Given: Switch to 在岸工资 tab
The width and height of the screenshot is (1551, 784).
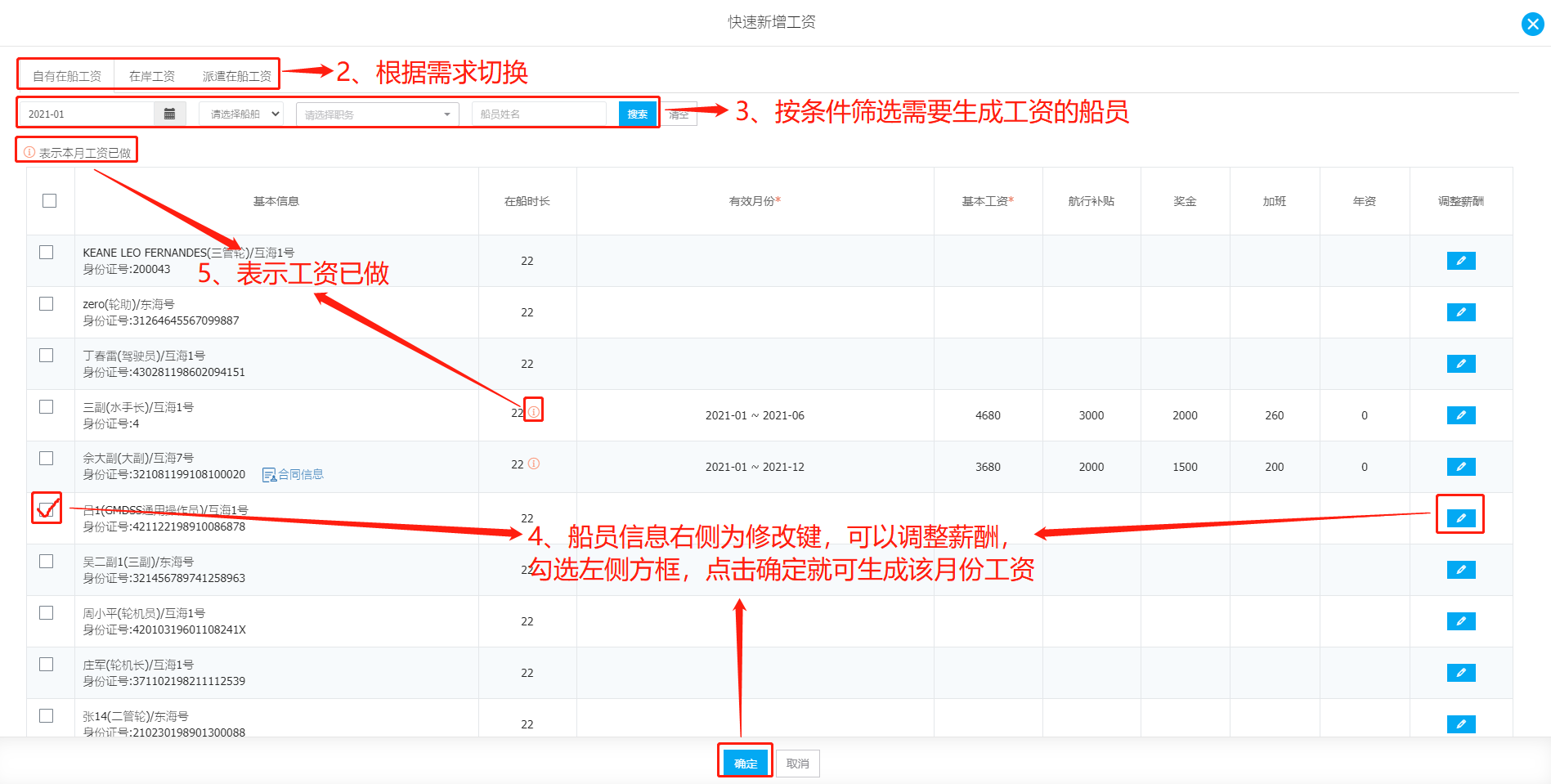Looking at the screenshot, I should 152,76.
